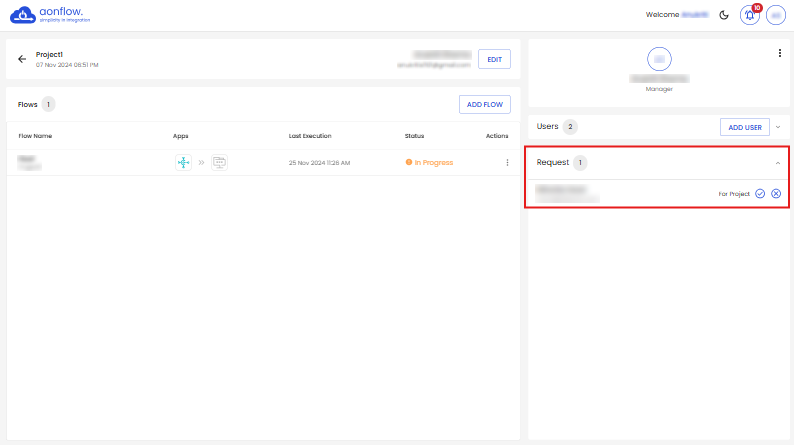Reject the project request with X icon
The image size is (794, 445).
pyautogui.click(x=776, y=193)
